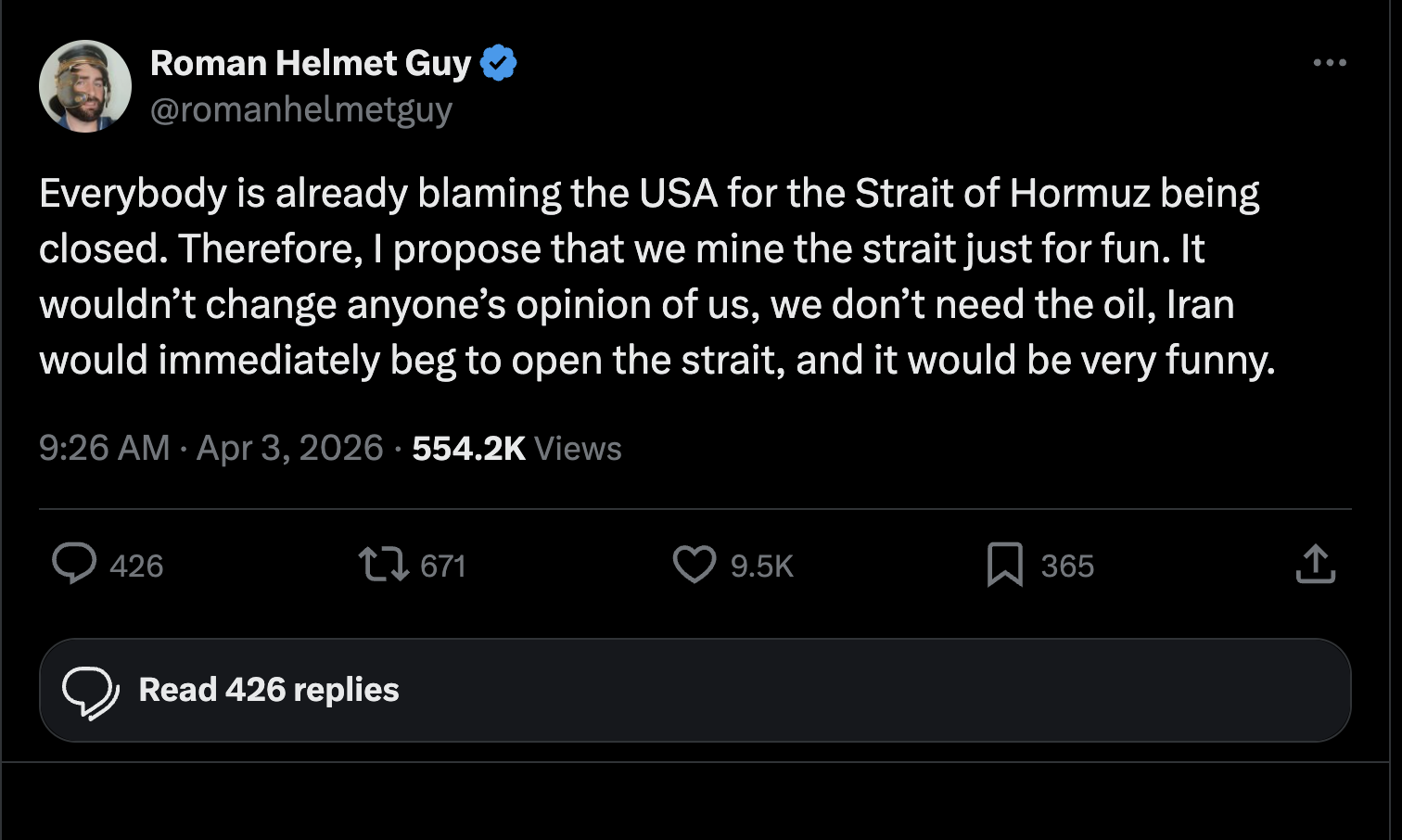Open the @romanhelmetguy handle link

[x=301, y=109]
